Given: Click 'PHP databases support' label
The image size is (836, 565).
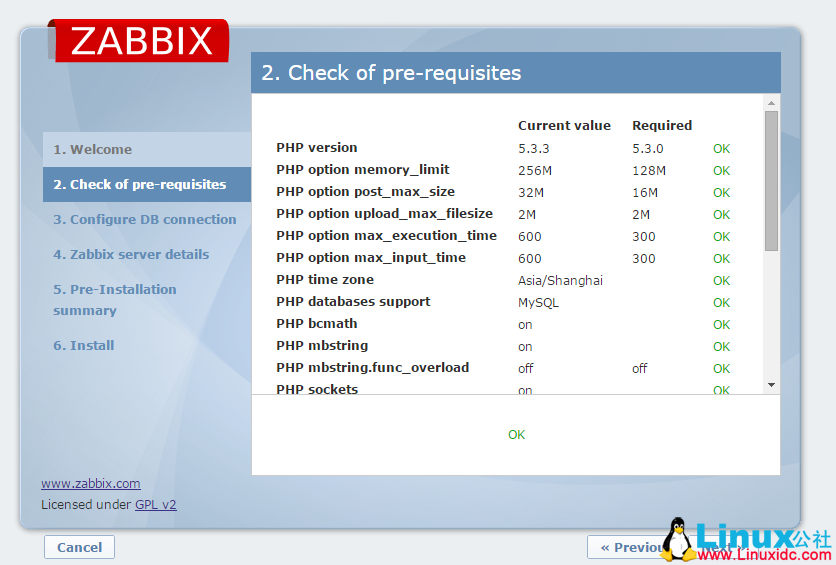Looking at the screenshot, I should [x=353, y=301].
